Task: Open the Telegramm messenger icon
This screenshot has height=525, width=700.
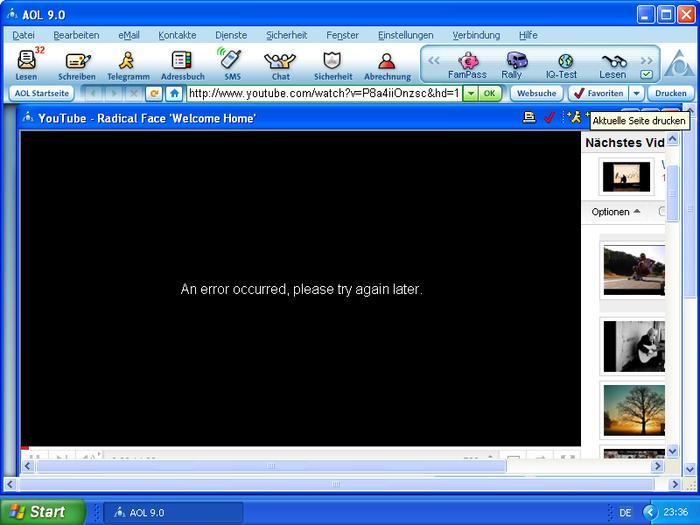Action: click(x=128, y=65)
